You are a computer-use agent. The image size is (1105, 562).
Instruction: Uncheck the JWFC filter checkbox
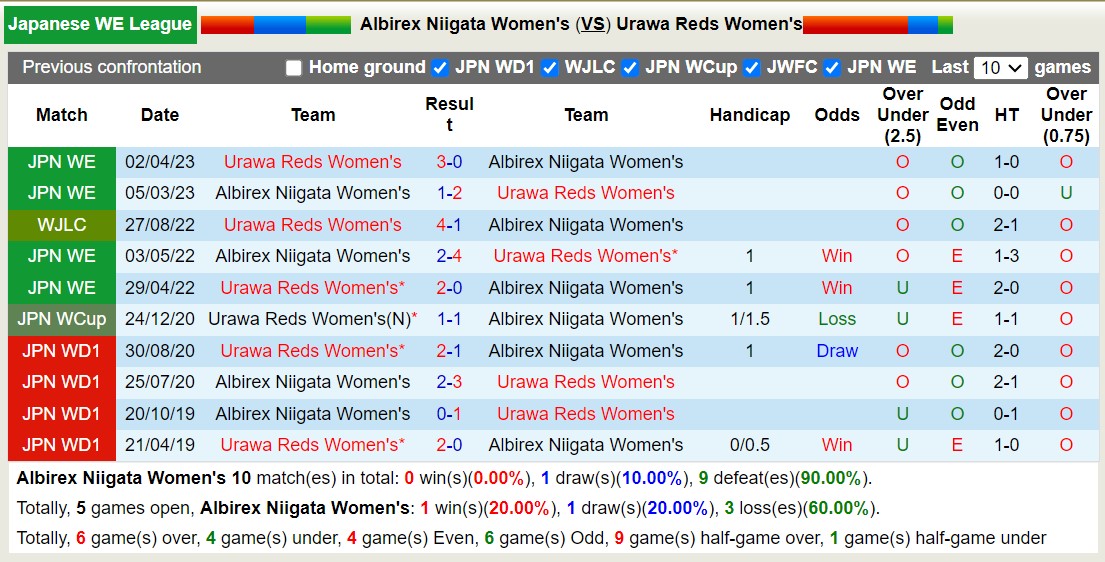[752, 68]
